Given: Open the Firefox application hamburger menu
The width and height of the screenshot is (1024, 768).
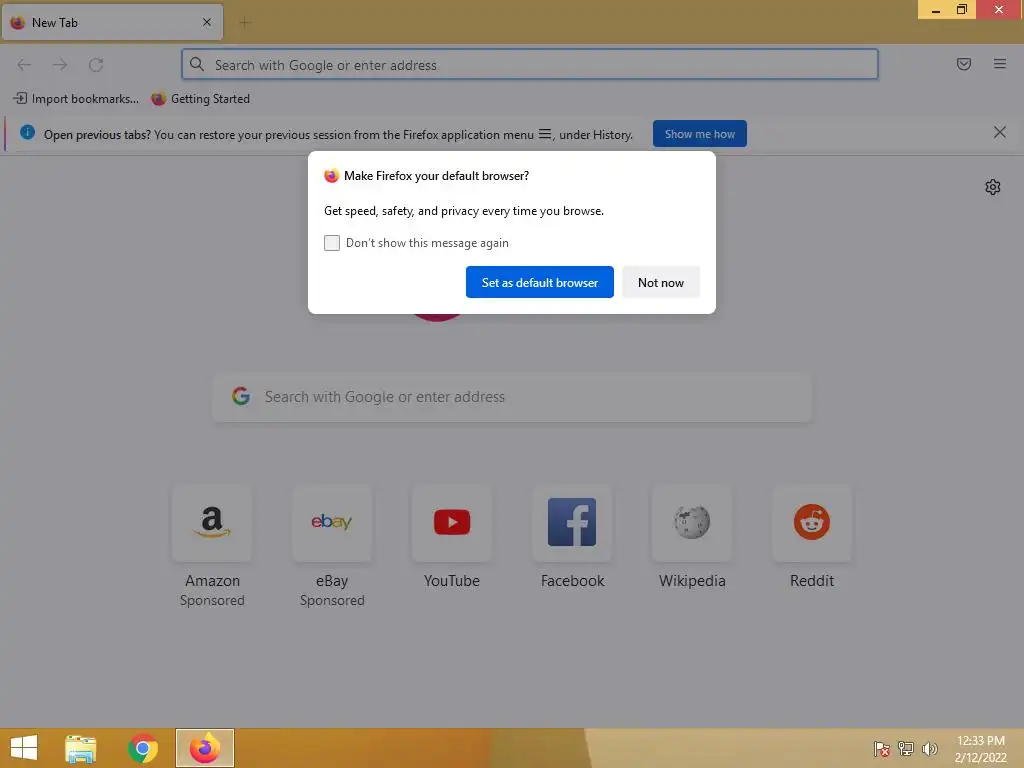Looking at the screenshot, I should click(x=999, y=64).
